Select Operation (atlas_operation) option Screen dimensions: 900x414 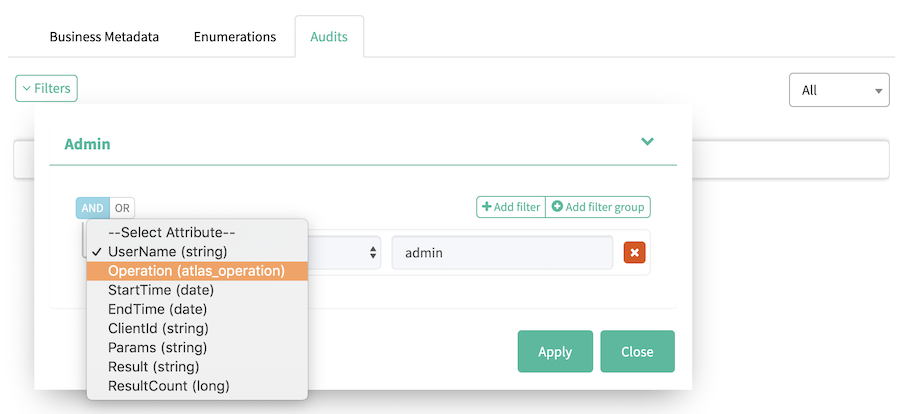coord(196,271)
